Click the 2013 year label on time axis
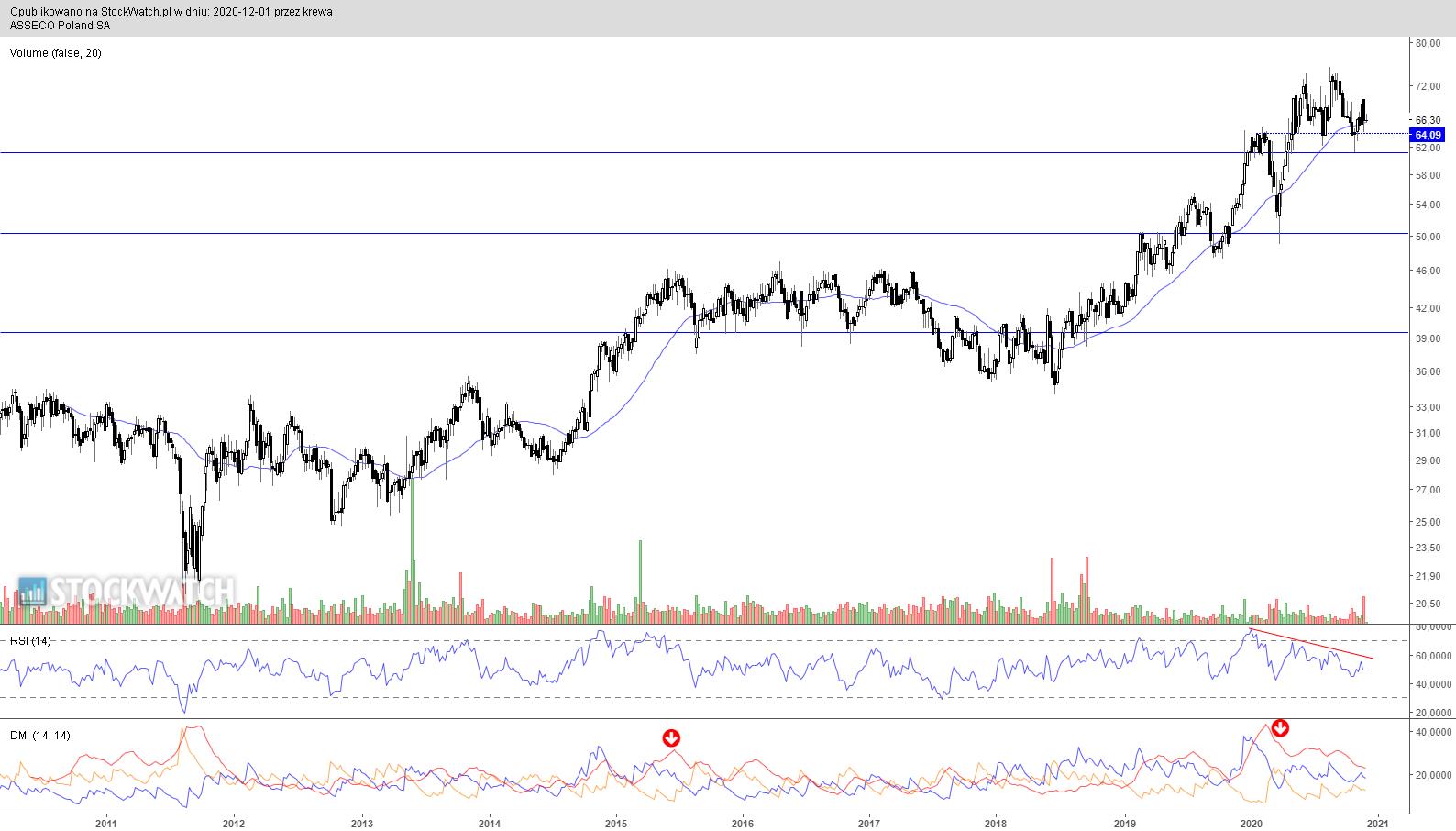 click(362, 822)
